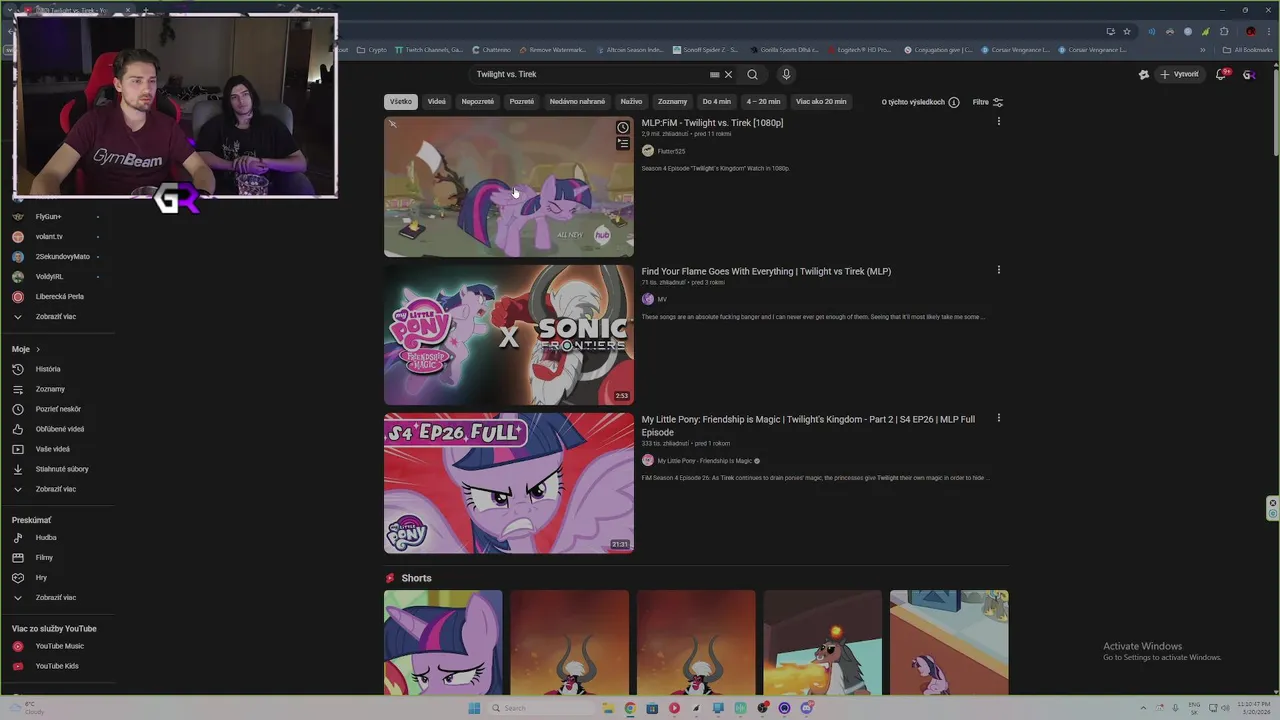Open the account avatar menu
The width and height of the screenshot is (1280, 720).
coord(1249,74)
